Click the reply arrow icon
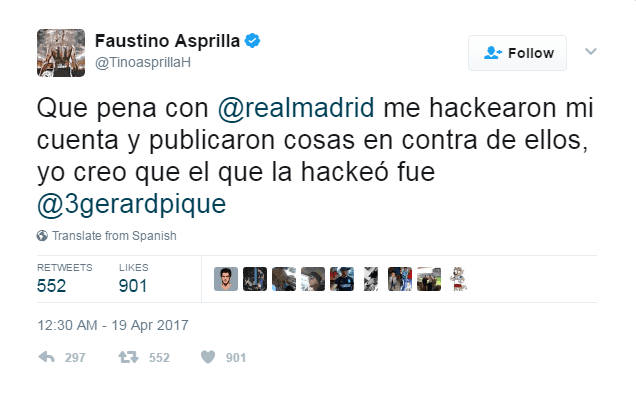 pos(47,357)
